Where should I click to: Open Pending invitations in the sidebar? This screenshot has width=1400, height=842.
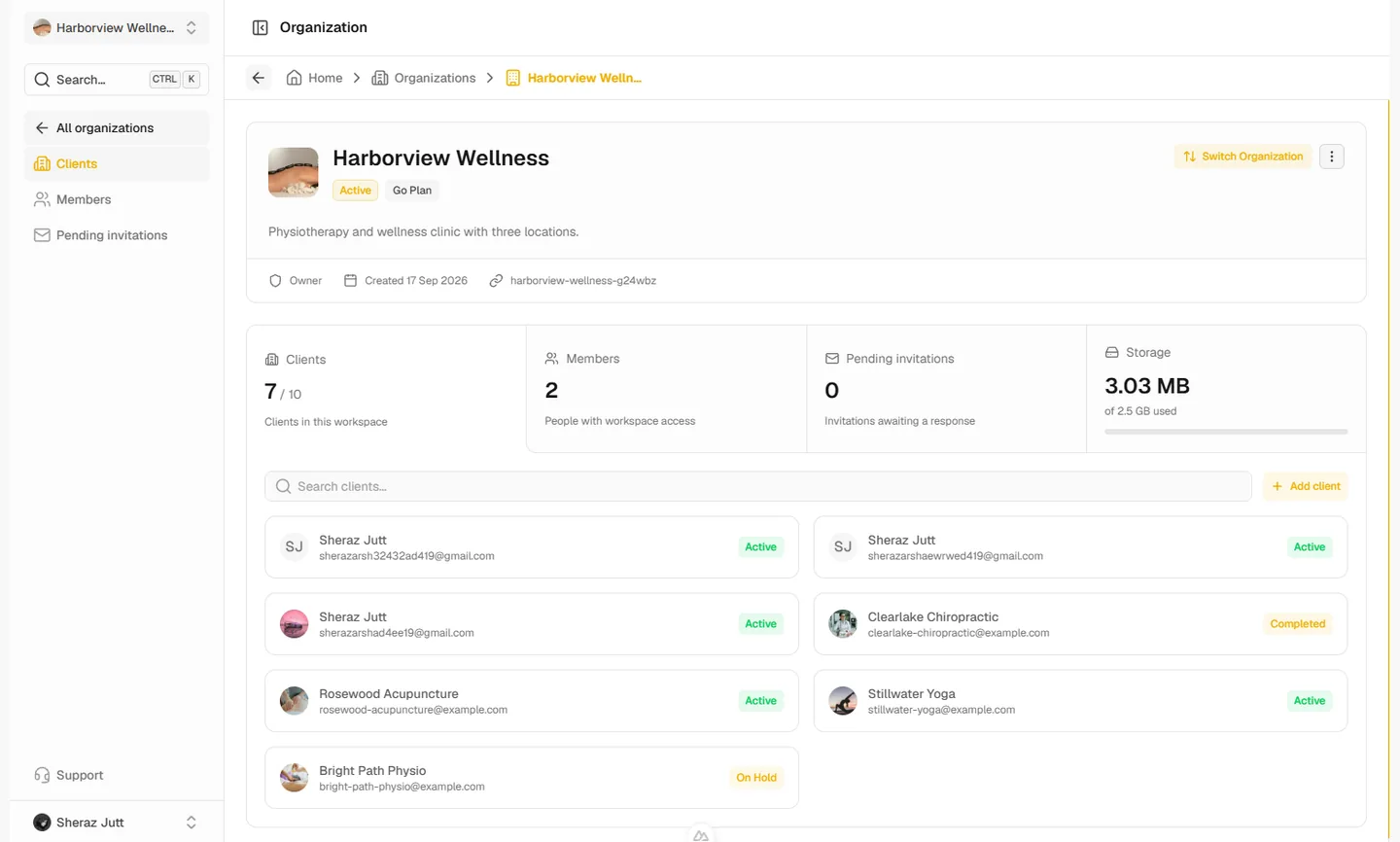click(x=117, y=235)
